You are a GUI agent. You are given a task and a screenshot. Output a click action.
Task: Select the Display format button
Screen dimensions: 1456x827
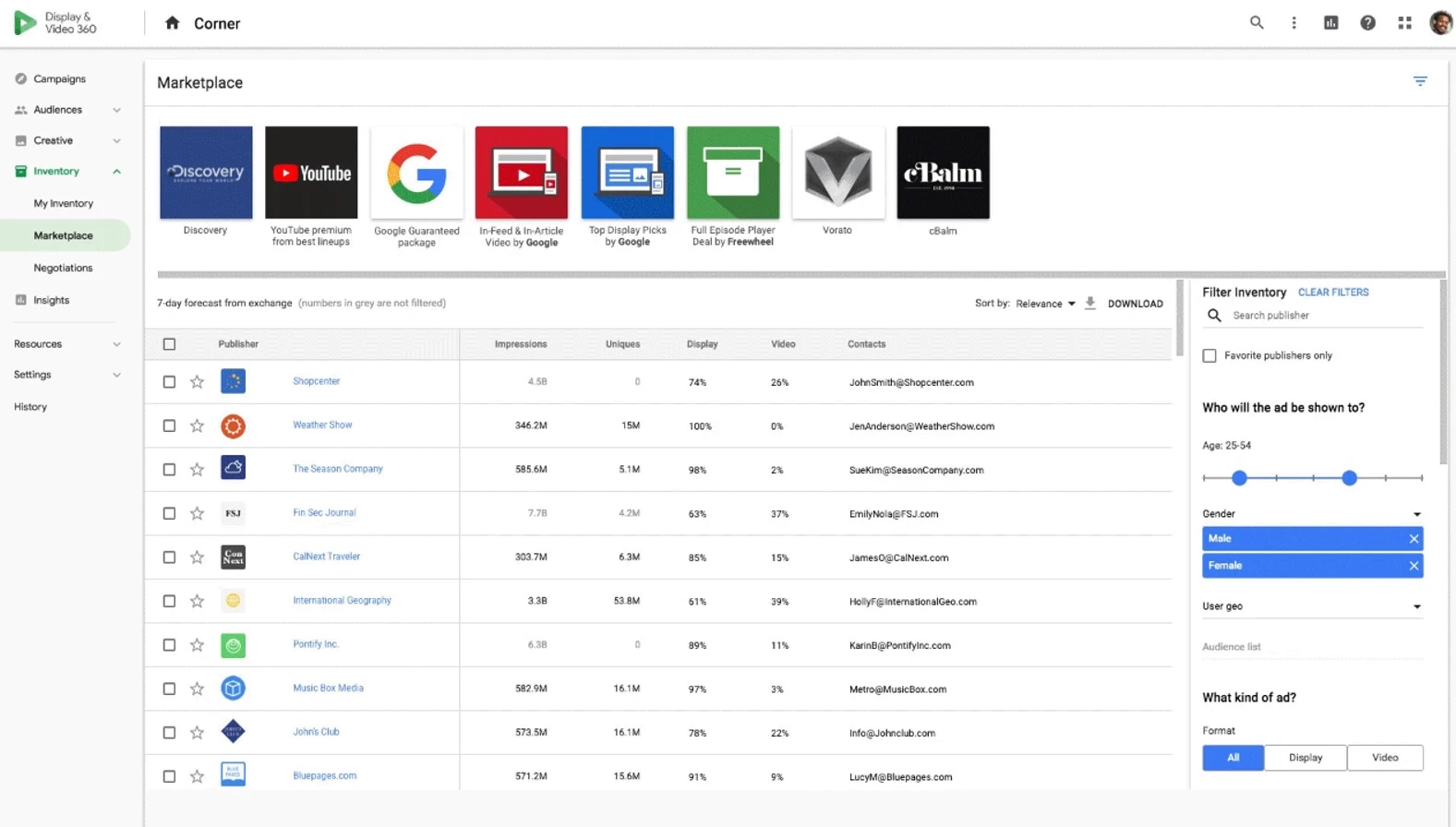(1306, 757)
